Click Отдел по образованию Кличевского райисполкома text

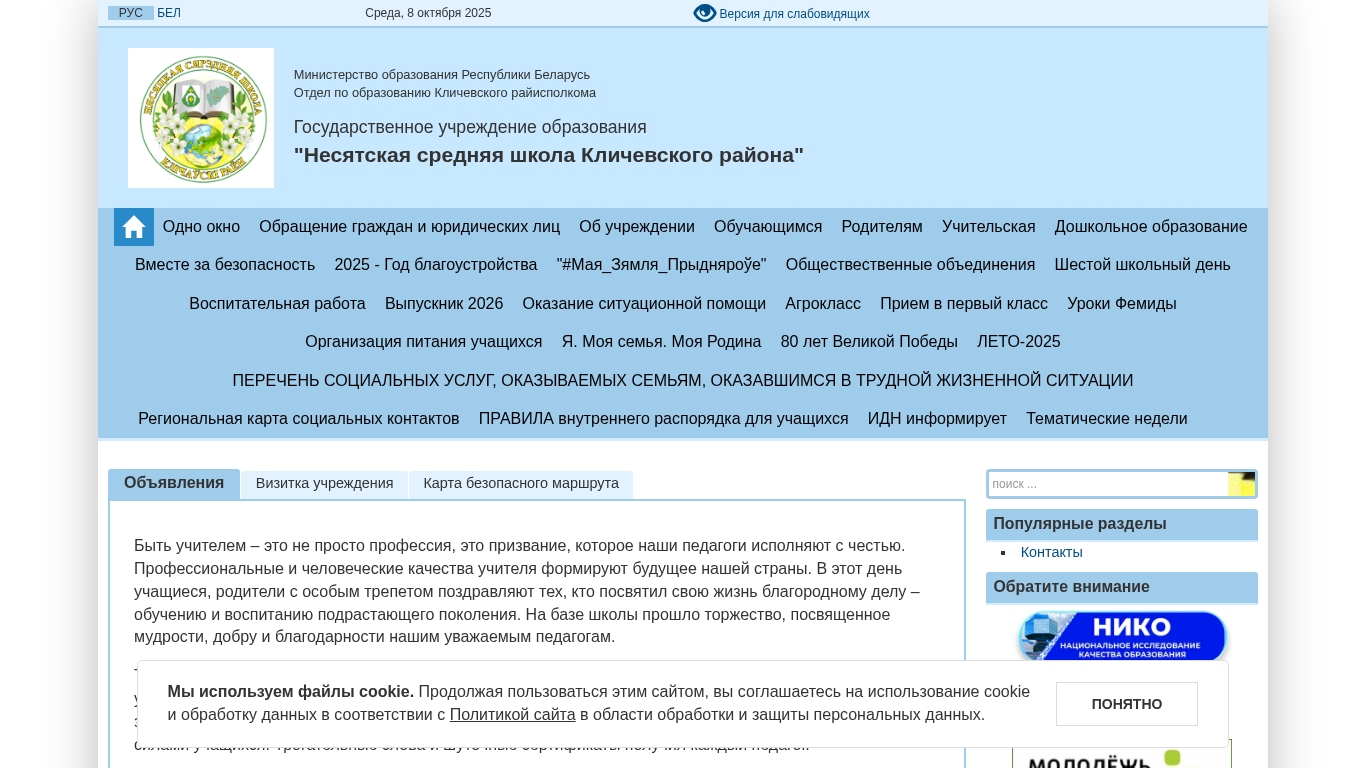[x=445, y=93]
